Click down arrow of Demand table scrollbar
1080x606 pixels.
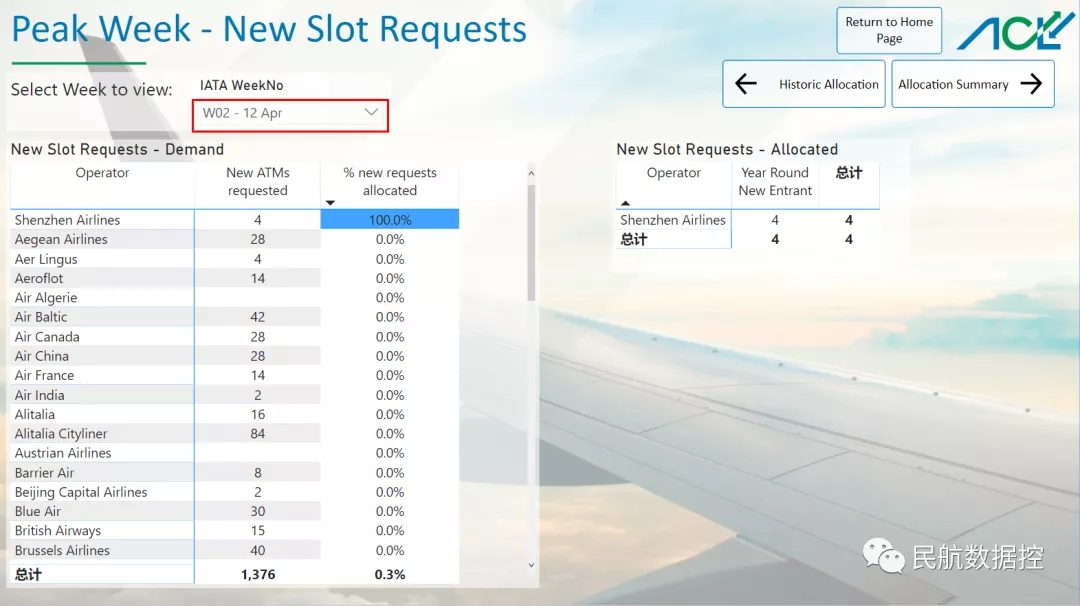click(531, 565)
